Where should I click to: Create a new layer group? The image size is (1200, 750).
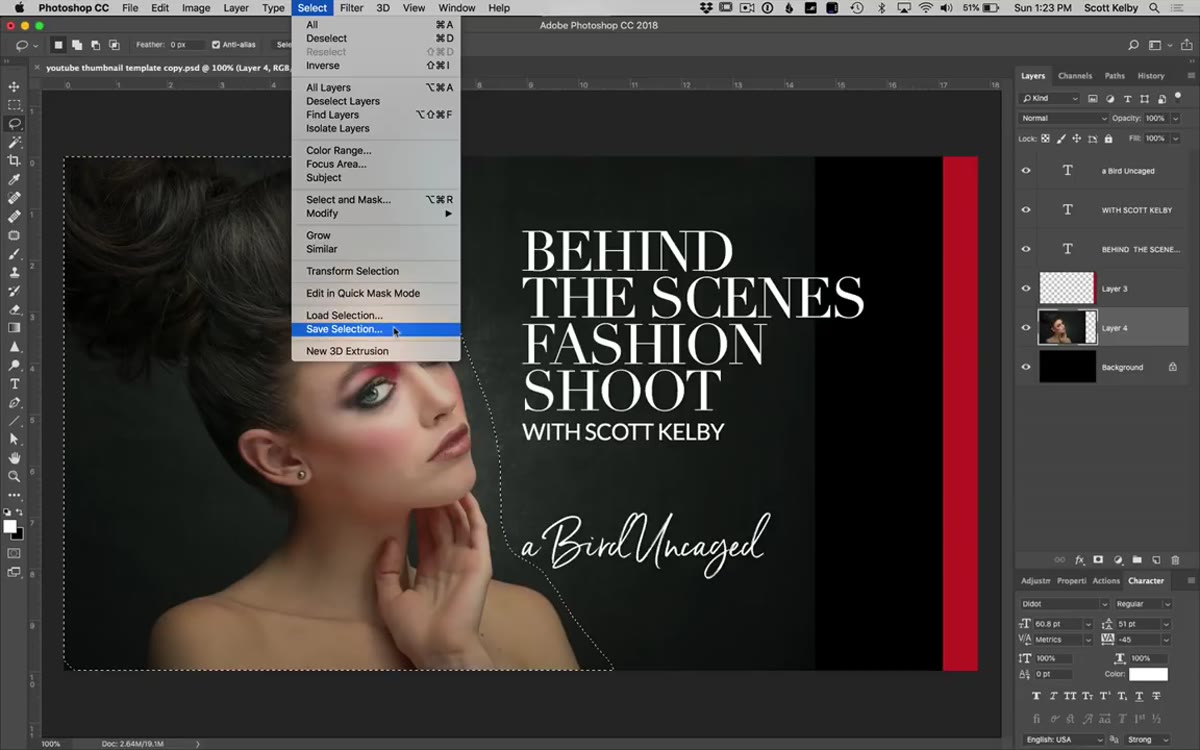(x=1136, y=560)
